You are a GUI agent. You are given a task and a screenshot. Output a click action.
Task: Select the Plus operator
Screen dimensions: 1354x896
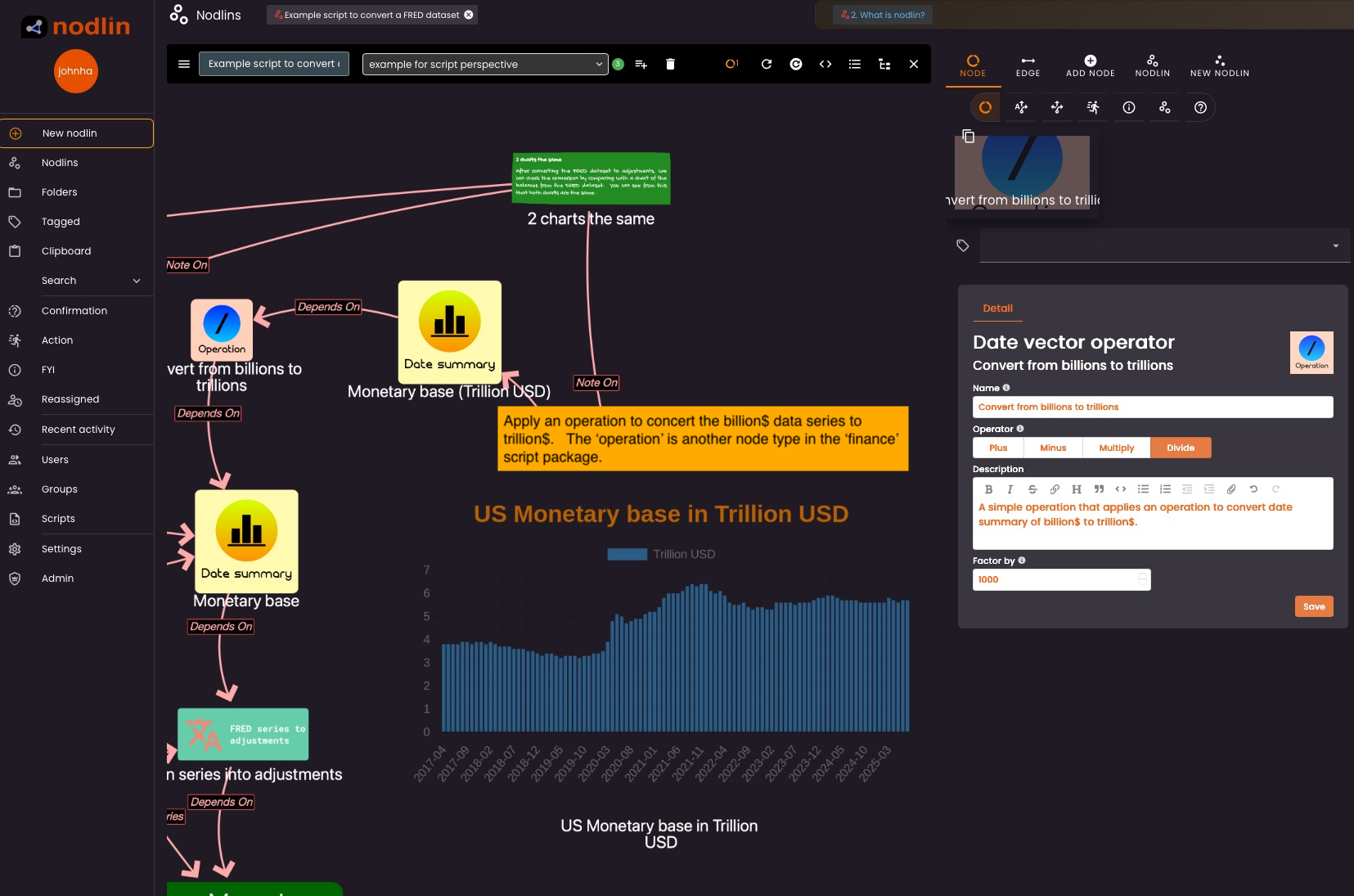pos(998,448)
